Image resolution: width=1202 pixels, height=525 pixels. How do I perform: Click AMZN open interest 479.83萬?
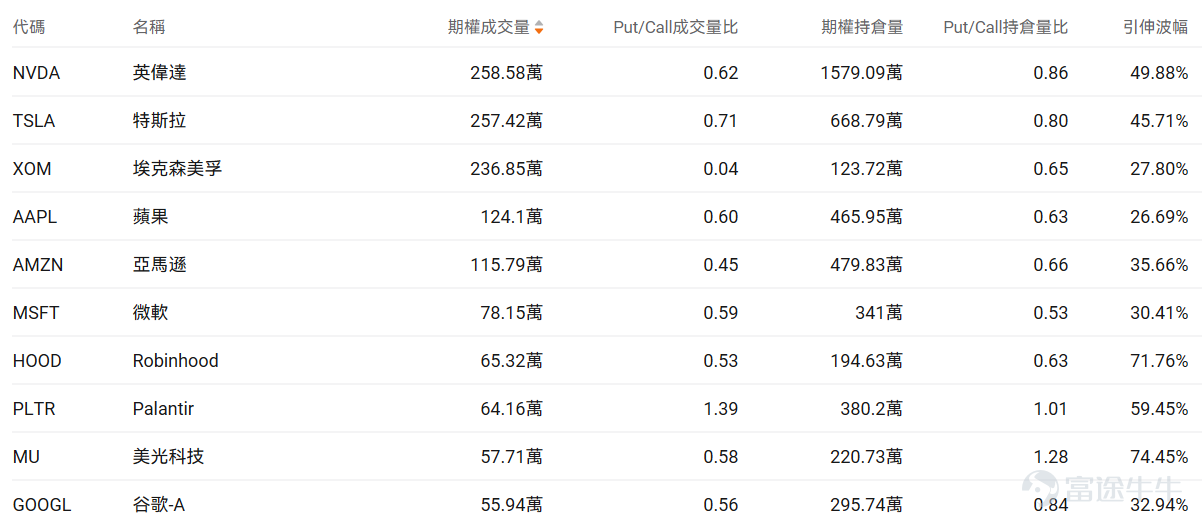[x=867, y=265]
